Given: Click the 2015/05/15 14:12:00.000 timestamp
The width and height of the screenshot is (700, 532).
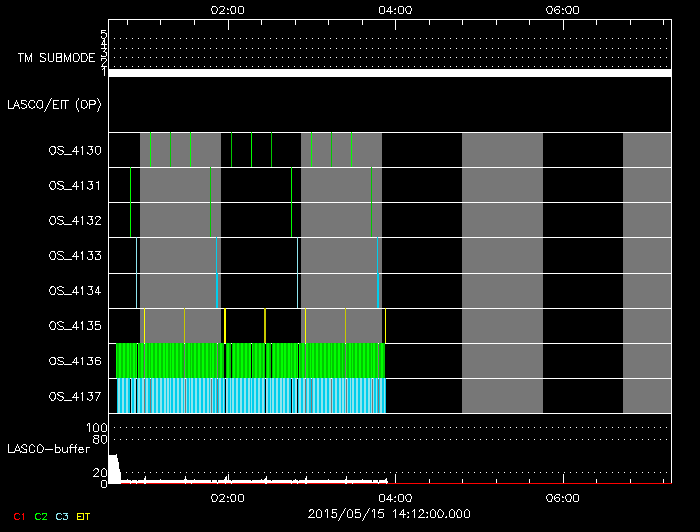Looking at the screenshot, I should (389, 514).
